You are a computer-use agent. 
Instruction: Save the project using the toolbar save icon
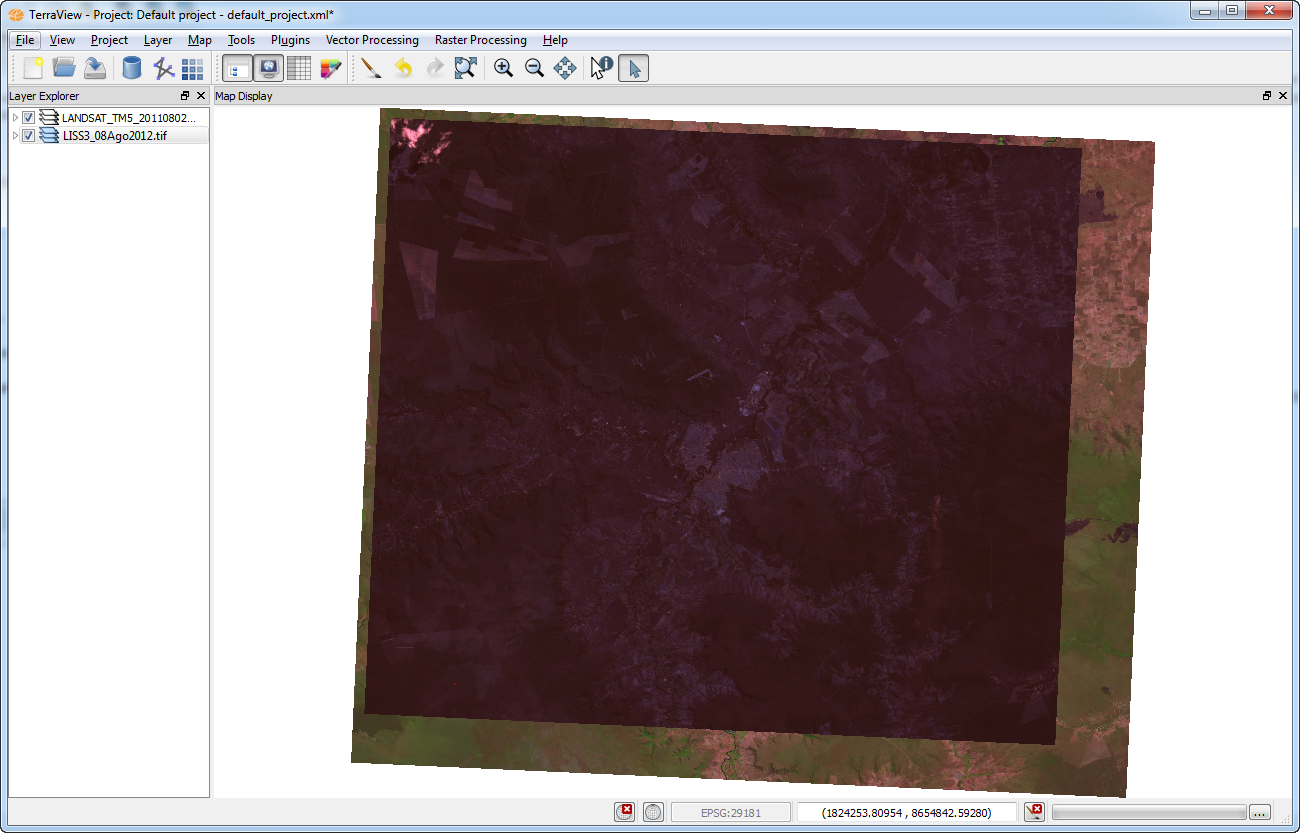point(95,68)
